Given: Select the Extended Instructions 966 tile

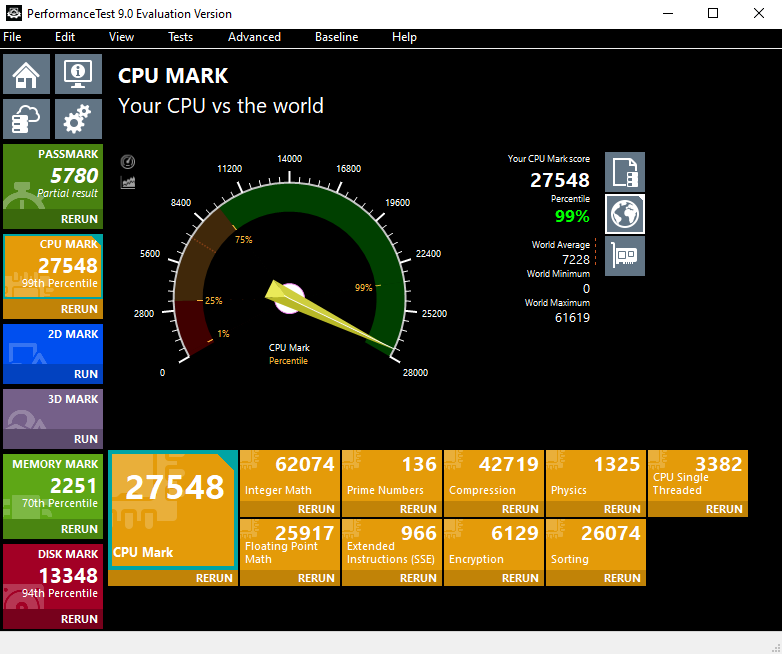Looking at the screenshot, I should point(392,545).
